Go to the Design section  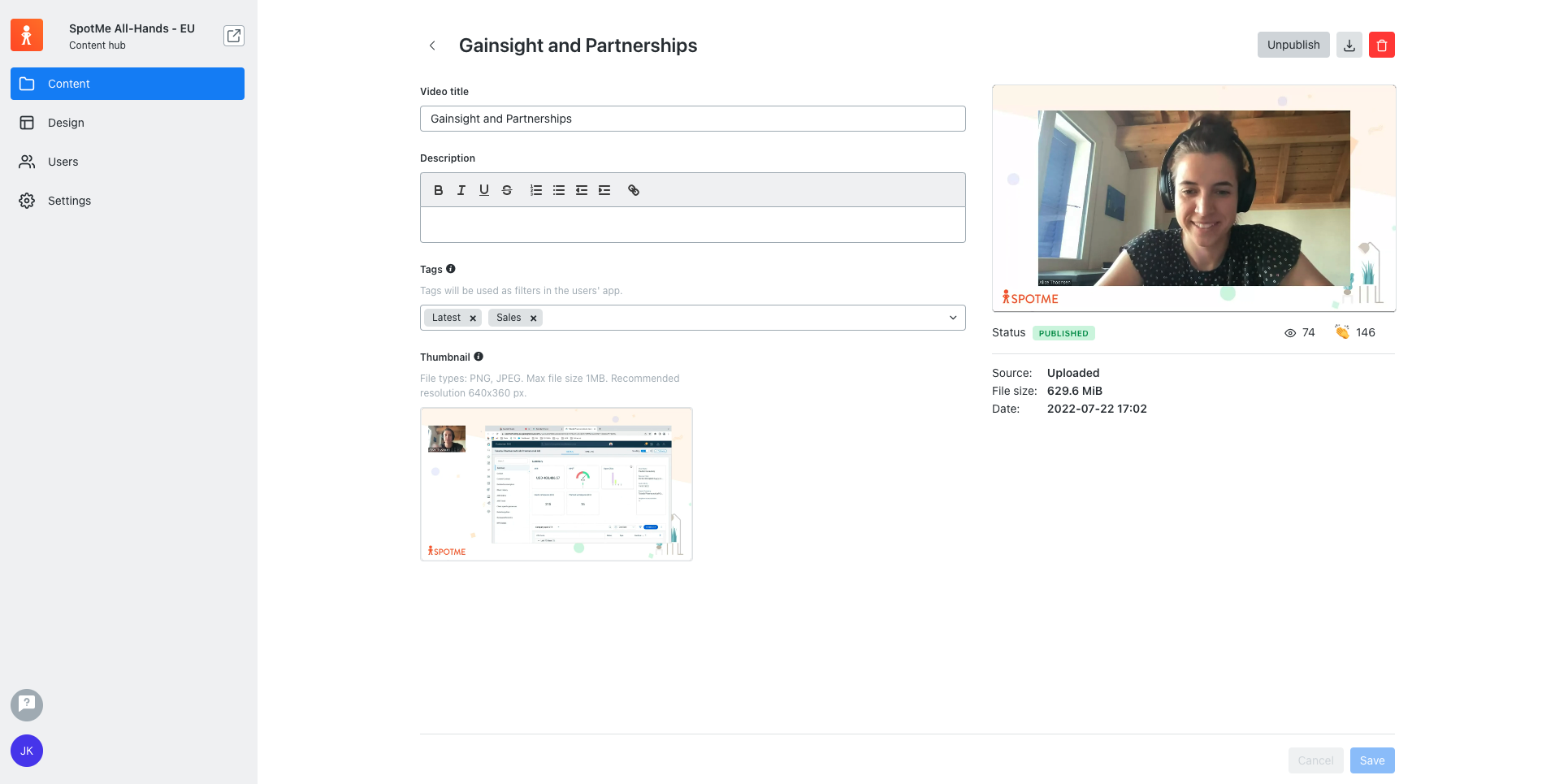(128, 123)
